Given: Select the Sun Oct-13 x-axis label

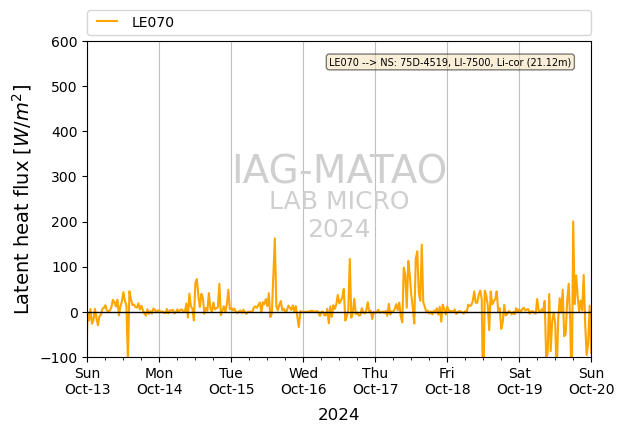Looking at the screenshot, I should click(x=88, y=381).
